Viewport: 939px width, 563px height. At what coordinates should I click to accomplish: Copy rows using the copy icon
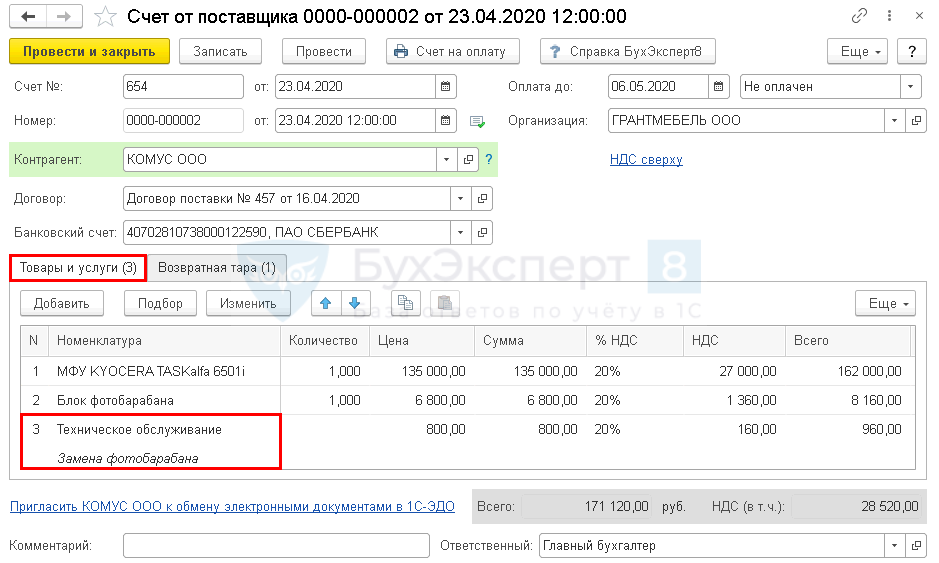point(406,303)
